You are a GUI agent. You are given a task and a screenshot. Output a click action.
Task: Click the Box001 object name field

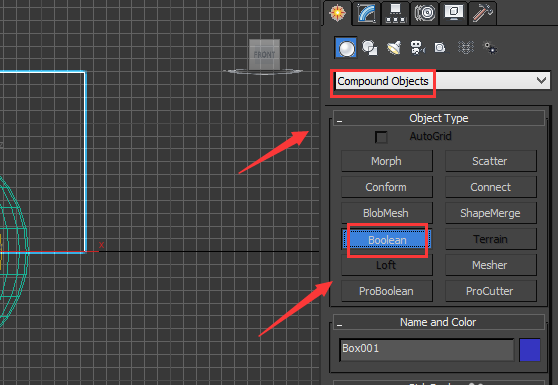pos(426,349)
